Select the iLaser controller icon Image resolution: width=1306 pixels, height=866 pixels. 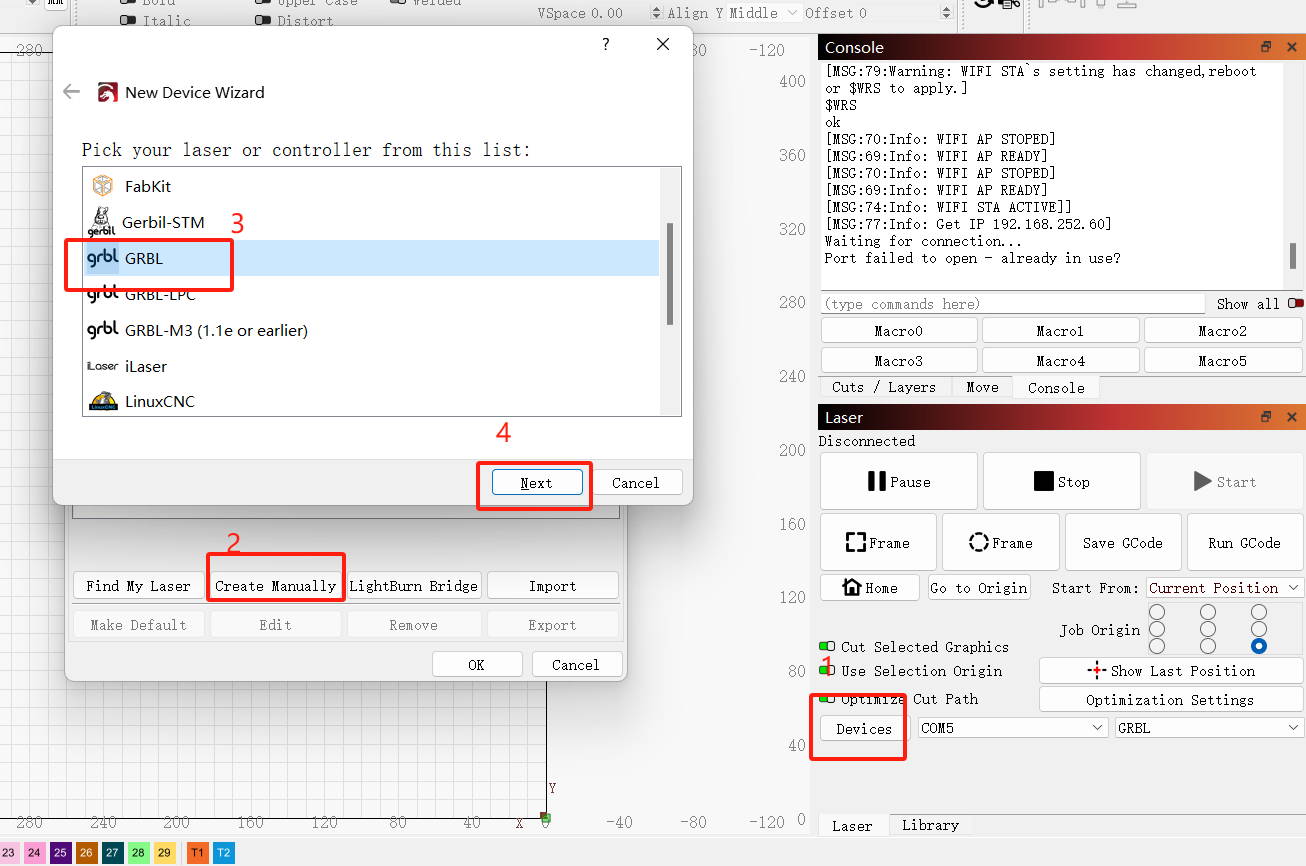click(103, 366)
